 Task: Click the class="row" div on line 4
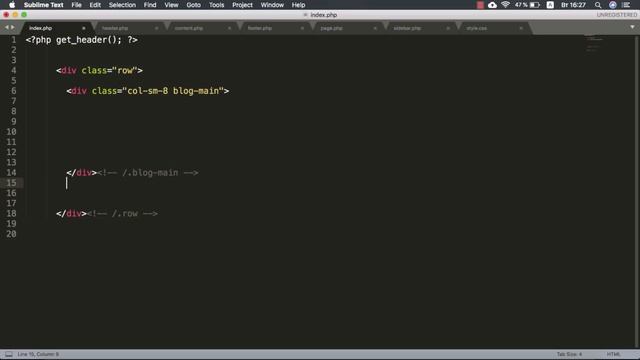click(x=100, y=71)
